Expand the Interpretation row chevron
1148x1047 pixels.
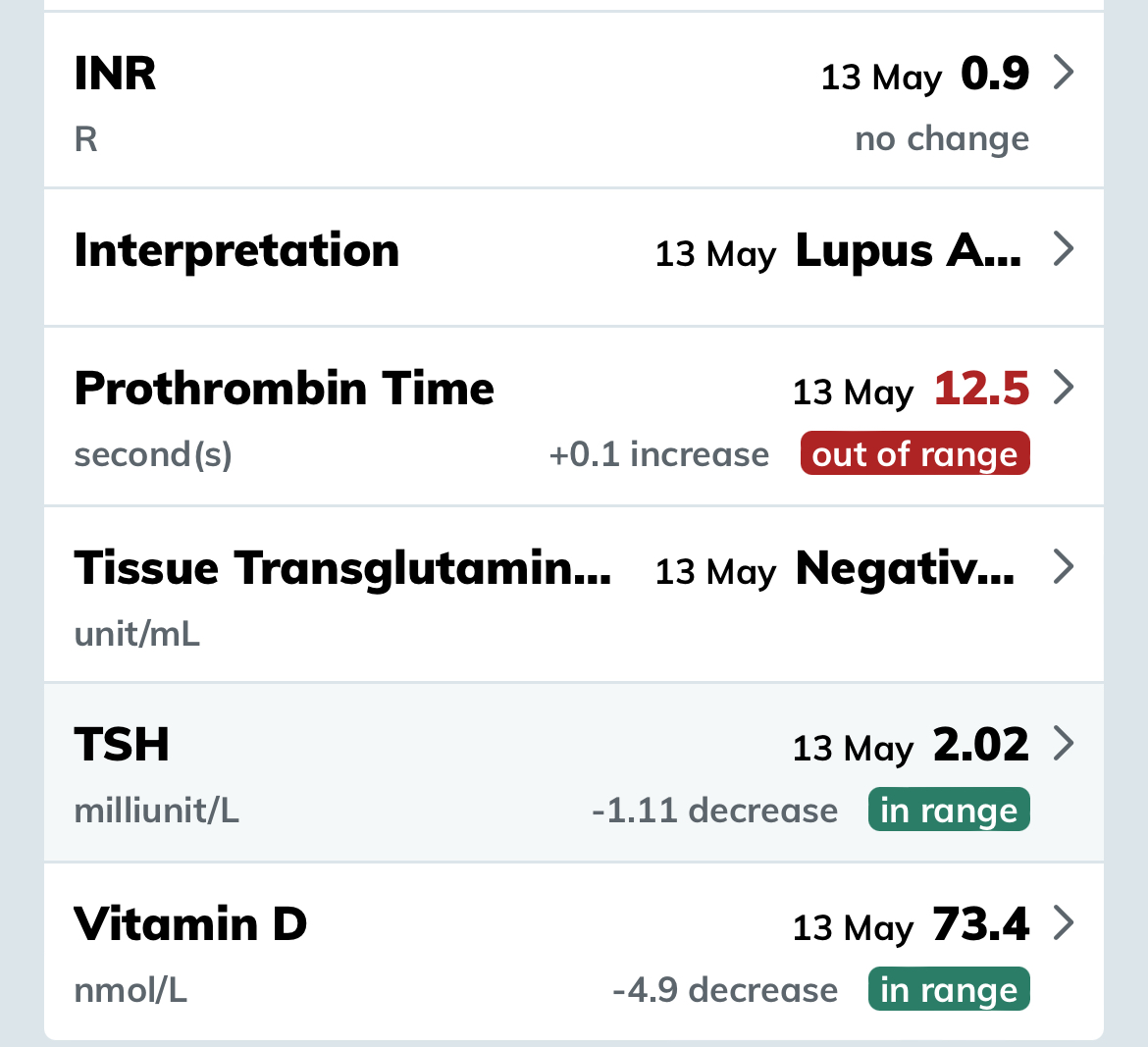point(1064,249)
